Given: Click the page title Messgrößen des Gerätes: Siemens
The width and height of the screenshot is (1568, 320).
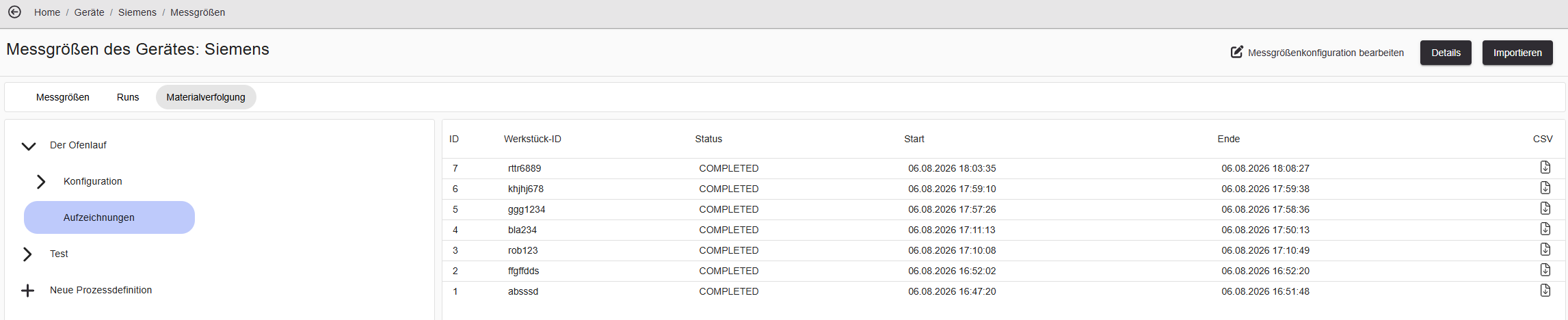Looking at the screenshot, I should pyautogui.click(x=137, y=49).
